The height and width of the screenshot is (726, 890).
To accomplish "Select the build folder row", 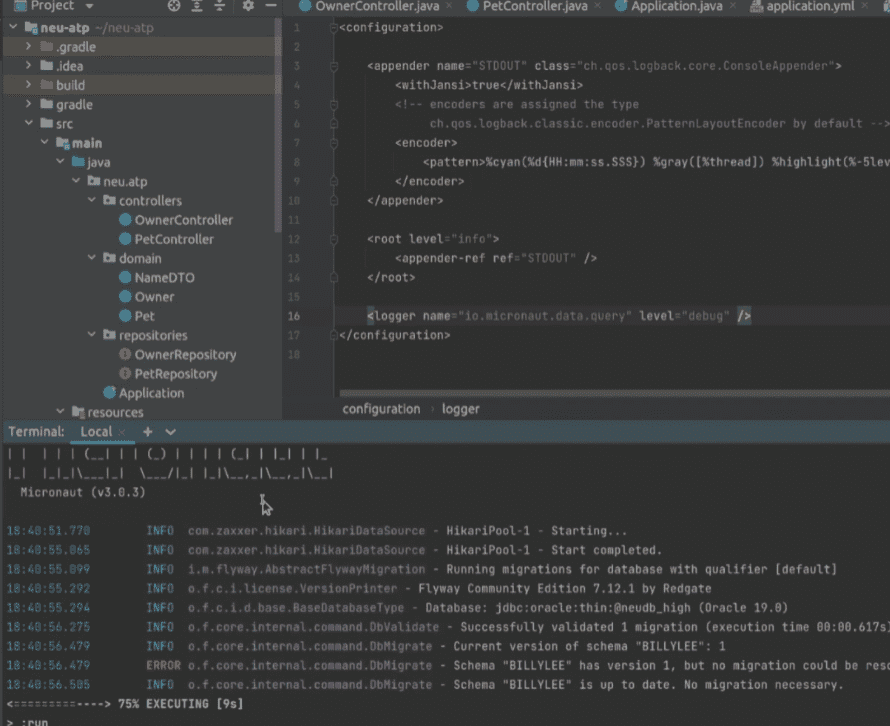I will (139, 85).
